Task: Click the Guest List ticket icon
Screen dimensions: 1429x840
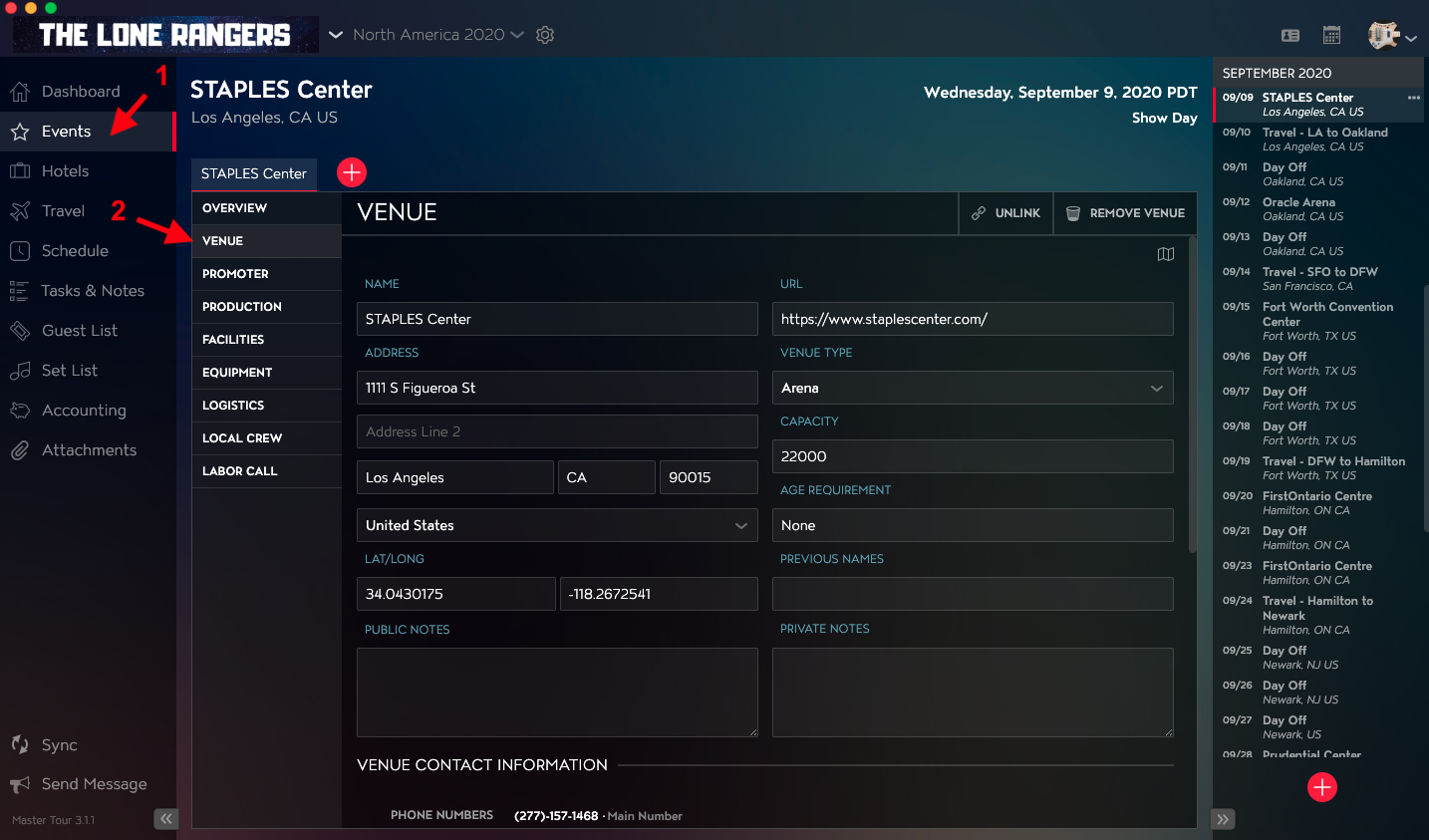Action: pos(20,331)
